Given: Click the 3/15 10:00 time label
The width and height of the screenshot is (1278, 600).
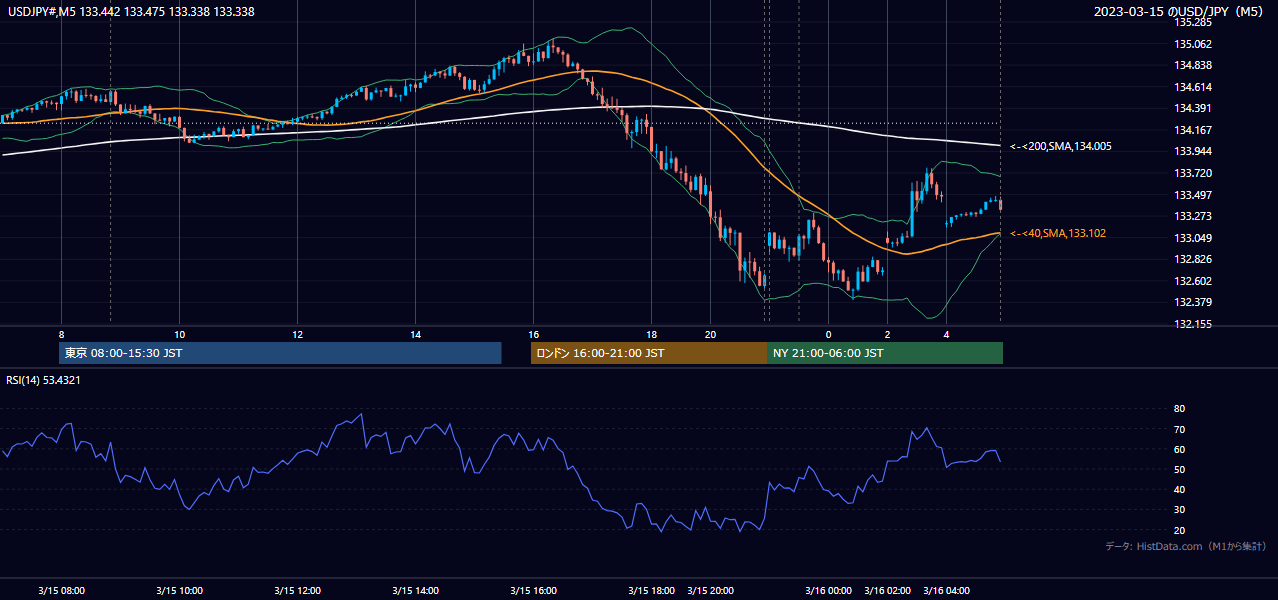Looking at the screenshot, I should point(179,590).
